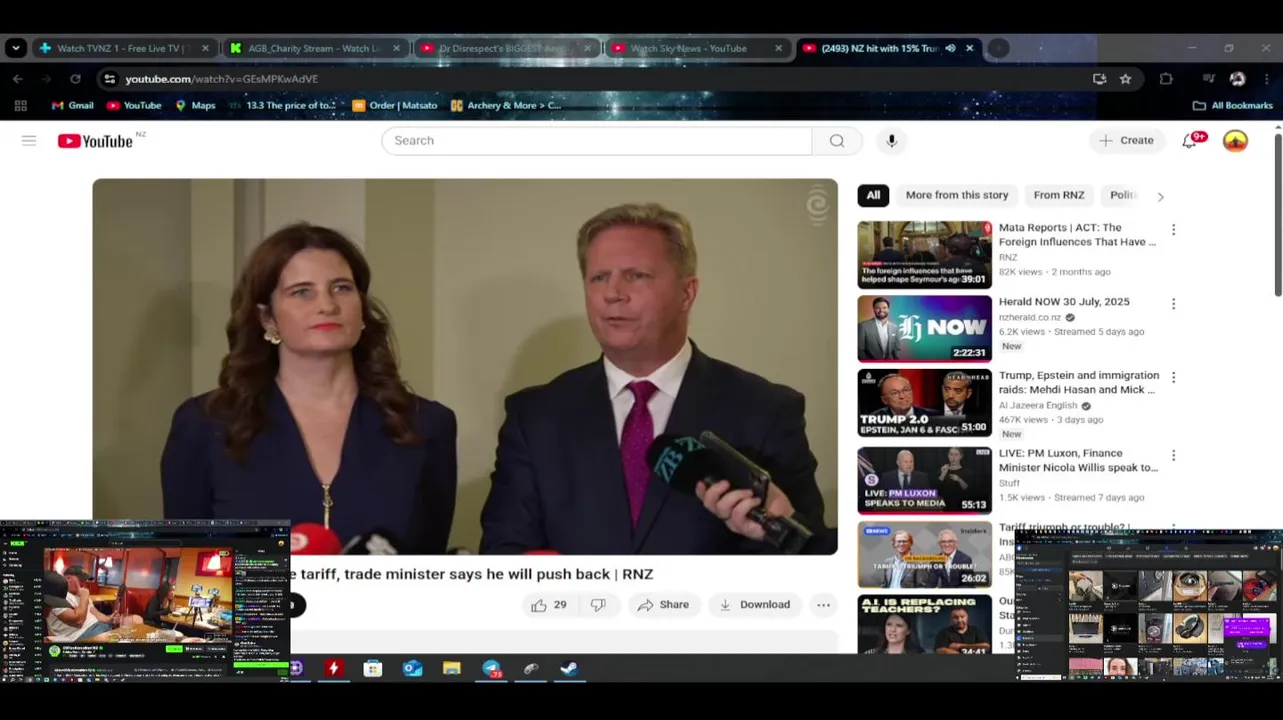This screenshot has width=1283, height=720.
Task: Switch to the Watch Sky News tab
Action: (688, 48)
